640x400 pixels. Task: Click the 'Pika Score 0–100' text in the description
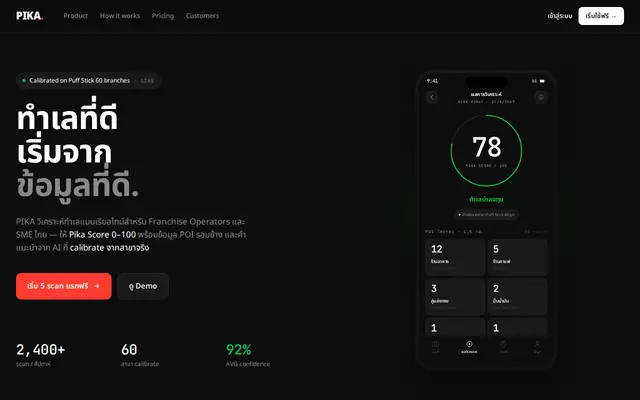click(102, 235)
